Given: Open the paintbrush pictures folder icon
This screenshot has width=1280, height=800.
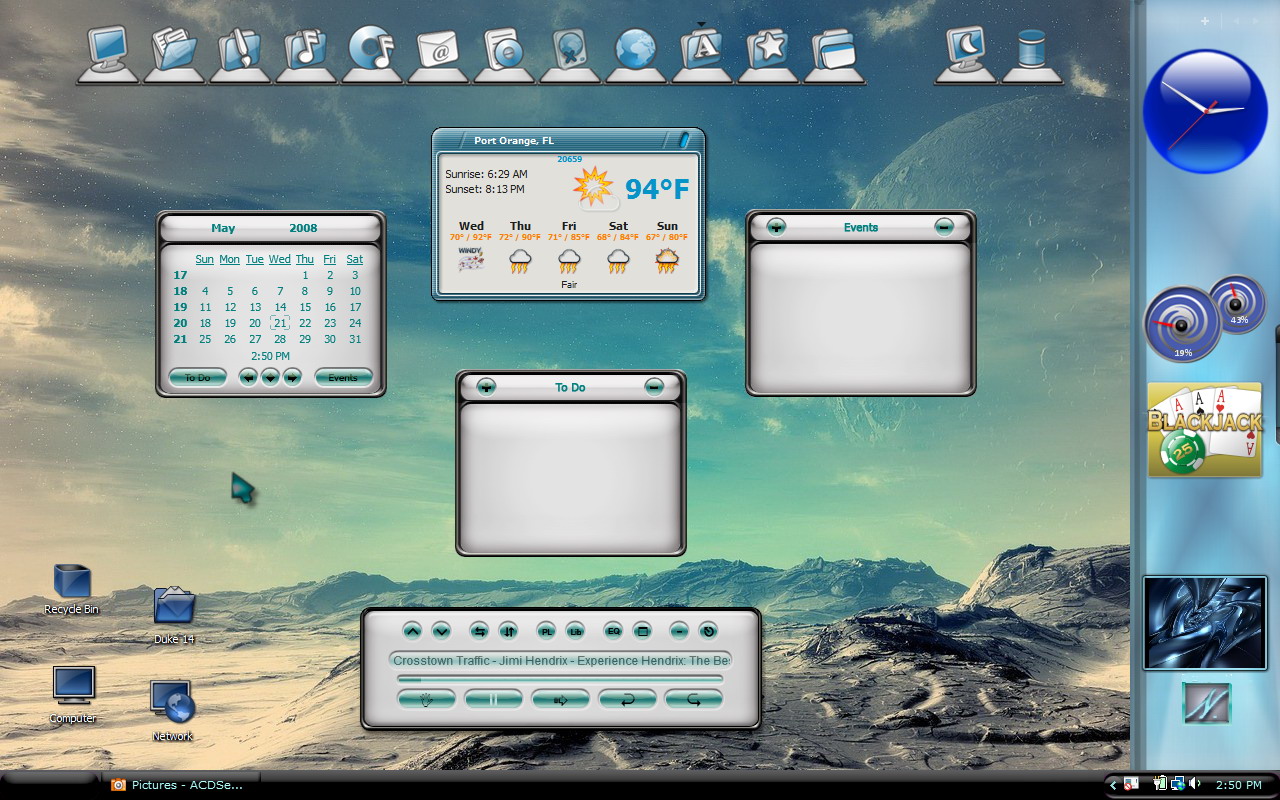Looking at the screenshot, I should click(x=240, y=48).
